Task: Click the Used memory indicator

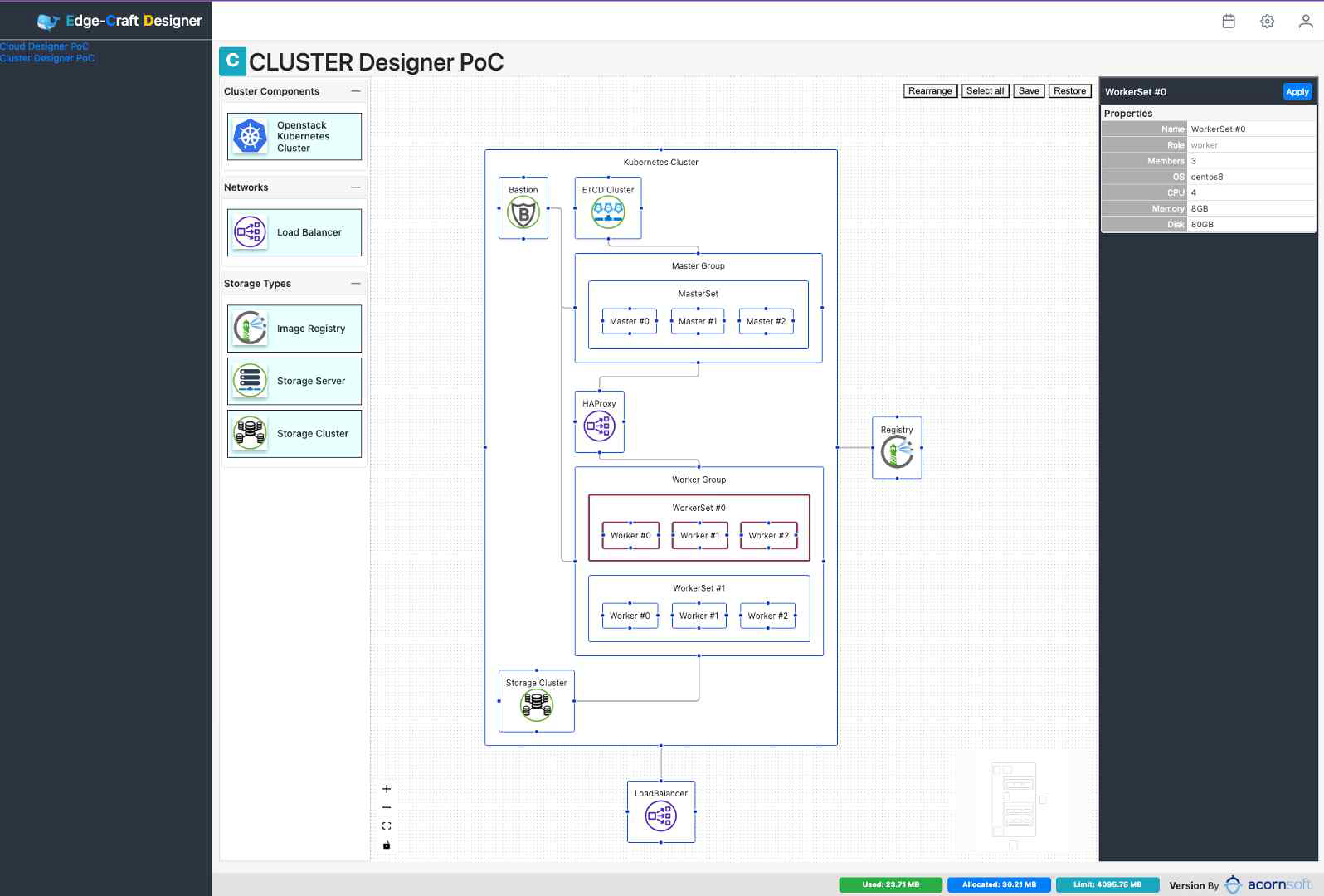Action: click(891, 884)
